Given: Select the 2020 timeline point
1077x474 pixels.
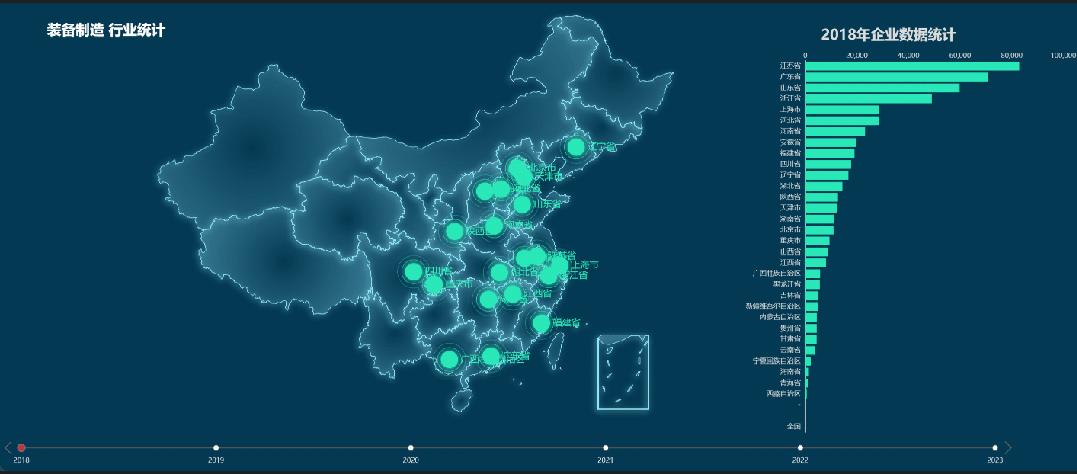Looking at the screenshot, I should point(411,447).
